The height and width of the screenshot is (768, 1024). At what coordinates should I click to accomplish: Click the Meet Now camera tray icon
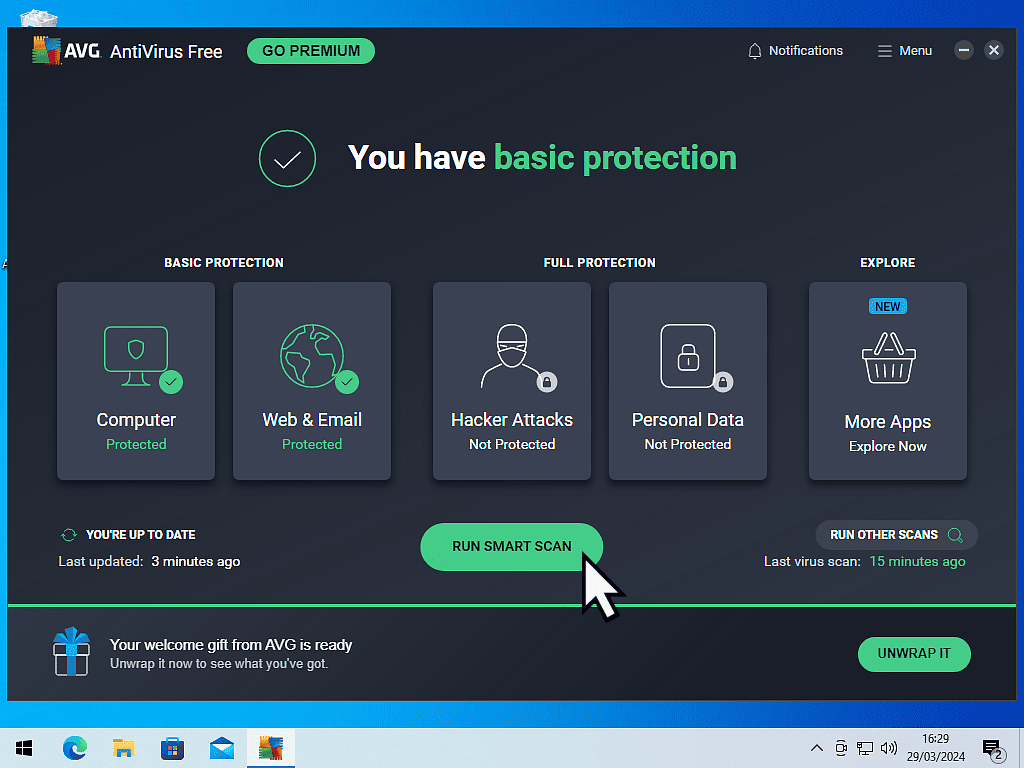[x=841, y=748]
